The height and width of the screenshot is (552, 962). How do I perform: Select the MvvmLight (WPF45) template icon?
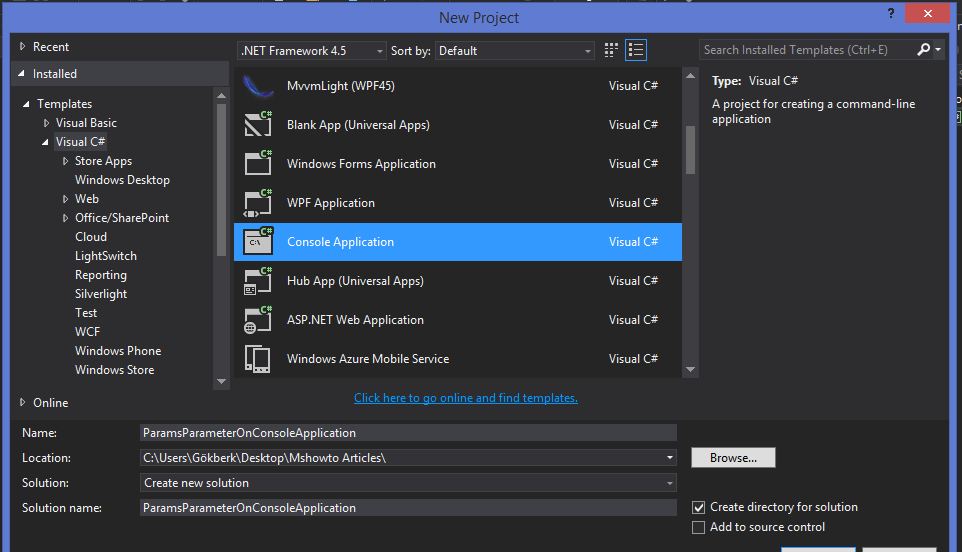click(x=258, y=86)
